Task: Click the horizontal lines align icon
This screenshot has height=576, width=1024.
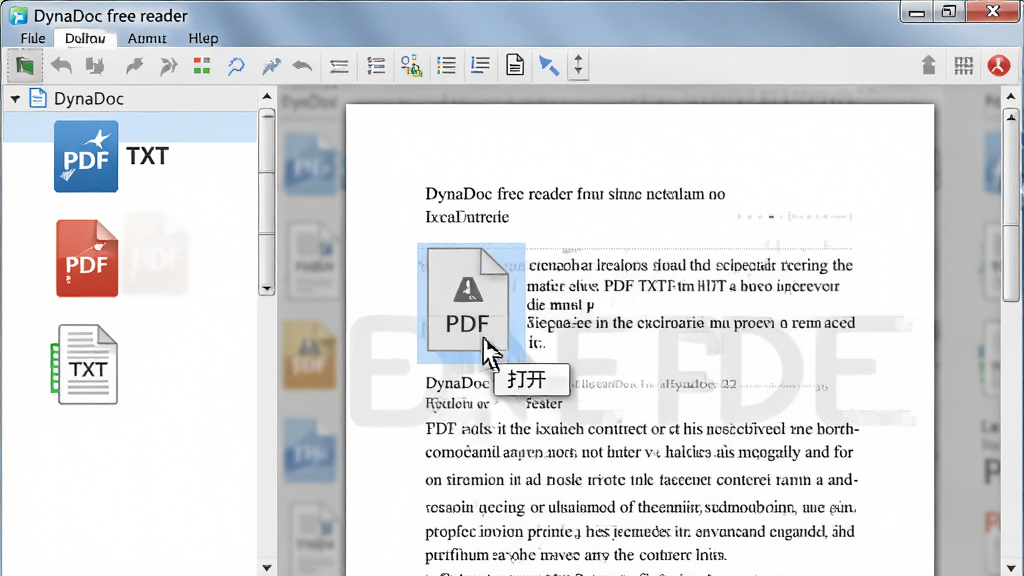Action: [339, 65]
